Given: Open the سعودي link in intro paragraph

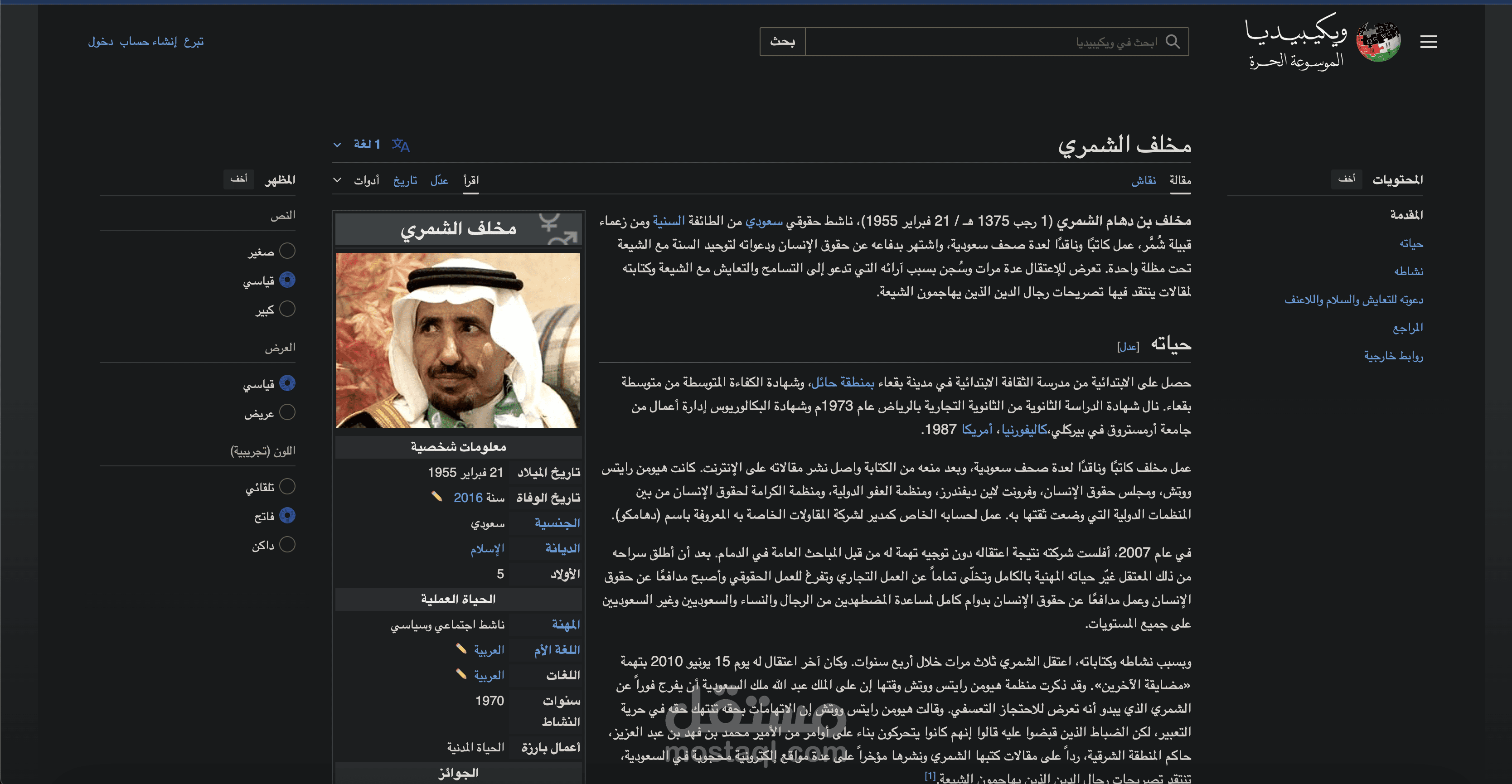Looking at the screenshot, I should click(x=764, y=221).
